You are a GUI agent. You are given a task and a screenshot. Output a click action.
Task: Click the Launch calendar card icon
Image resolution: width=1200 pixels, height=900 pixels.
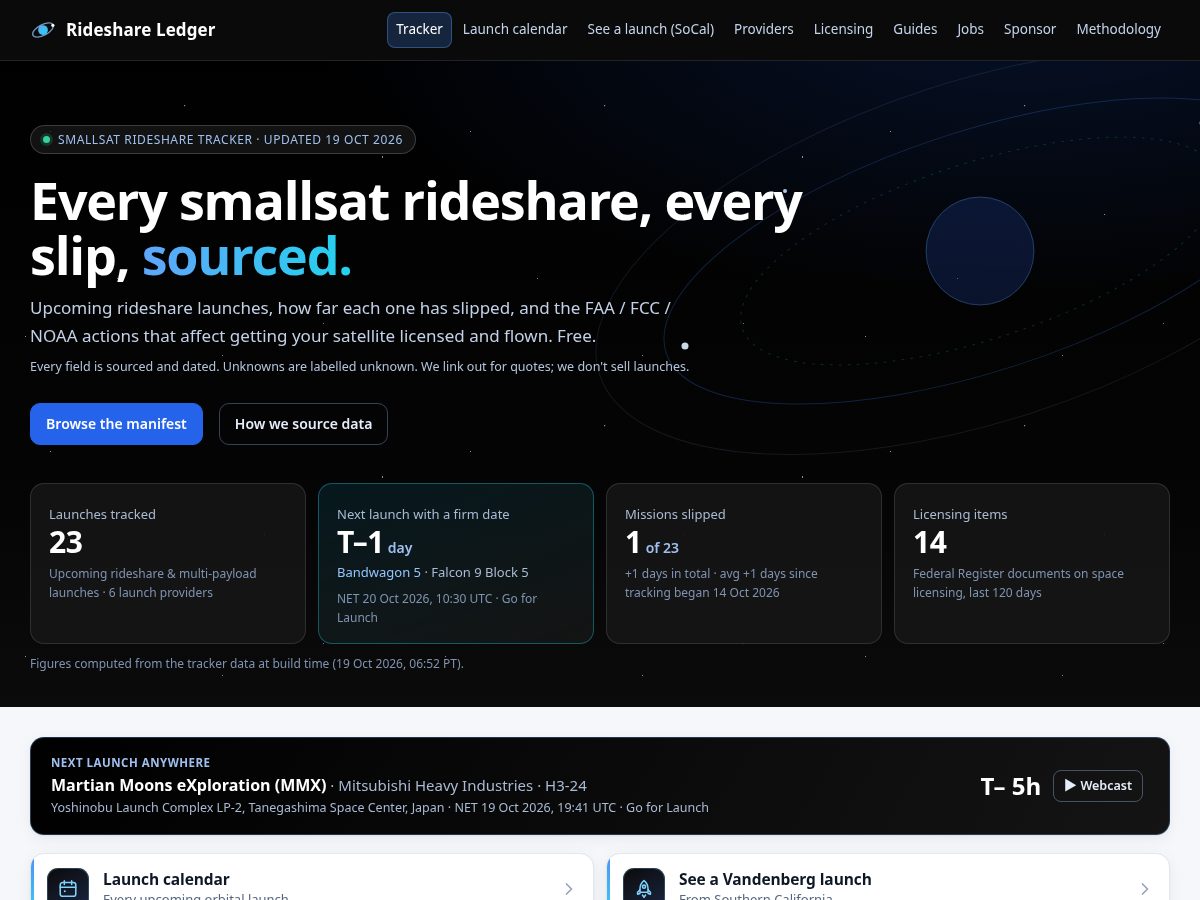point(68,888)
